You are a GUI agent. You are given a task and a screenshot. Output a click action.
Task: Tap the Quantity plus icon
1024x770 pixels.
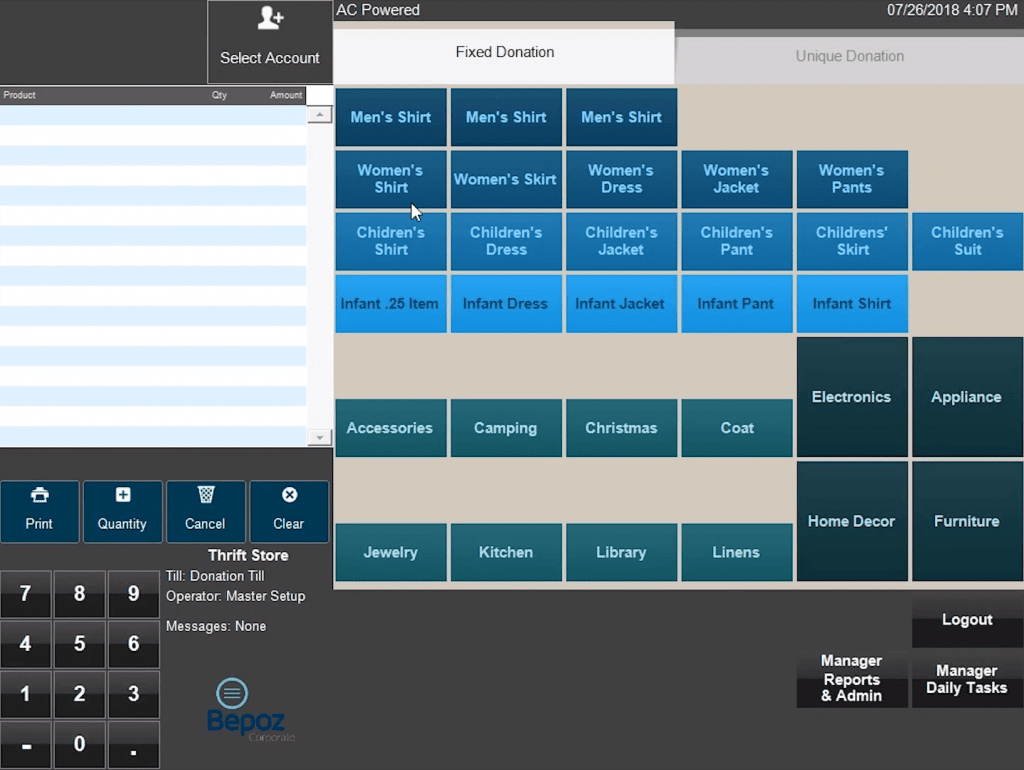click(x=122, y=496)
